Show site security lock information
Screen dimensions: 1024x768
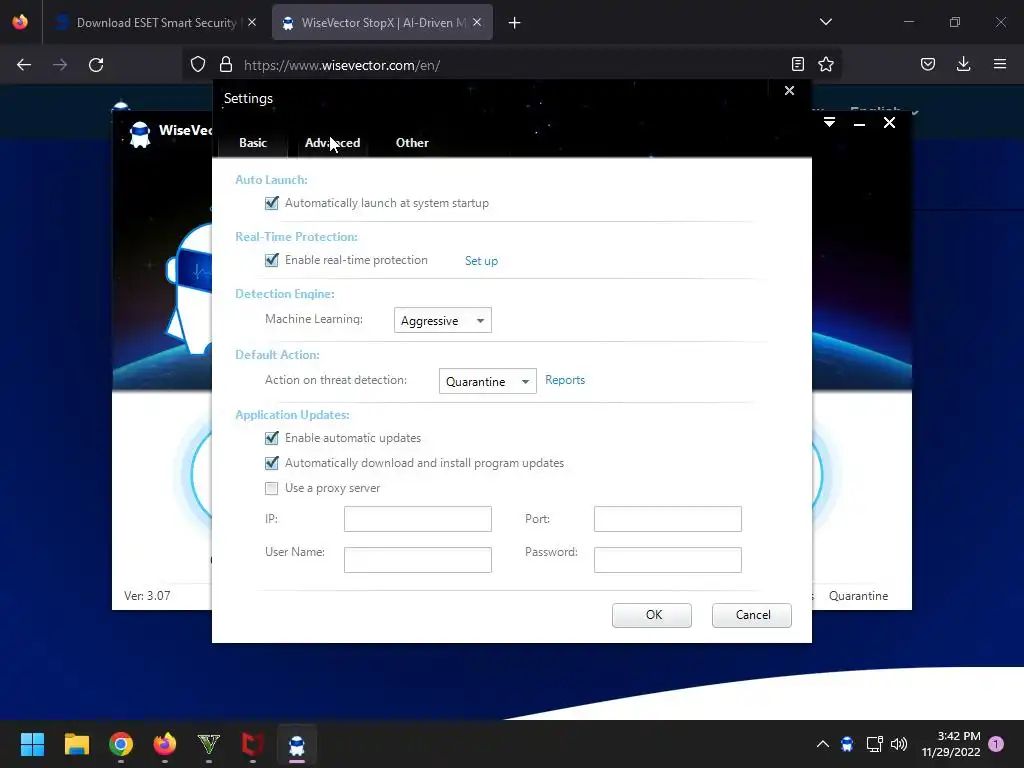[226, 65]
